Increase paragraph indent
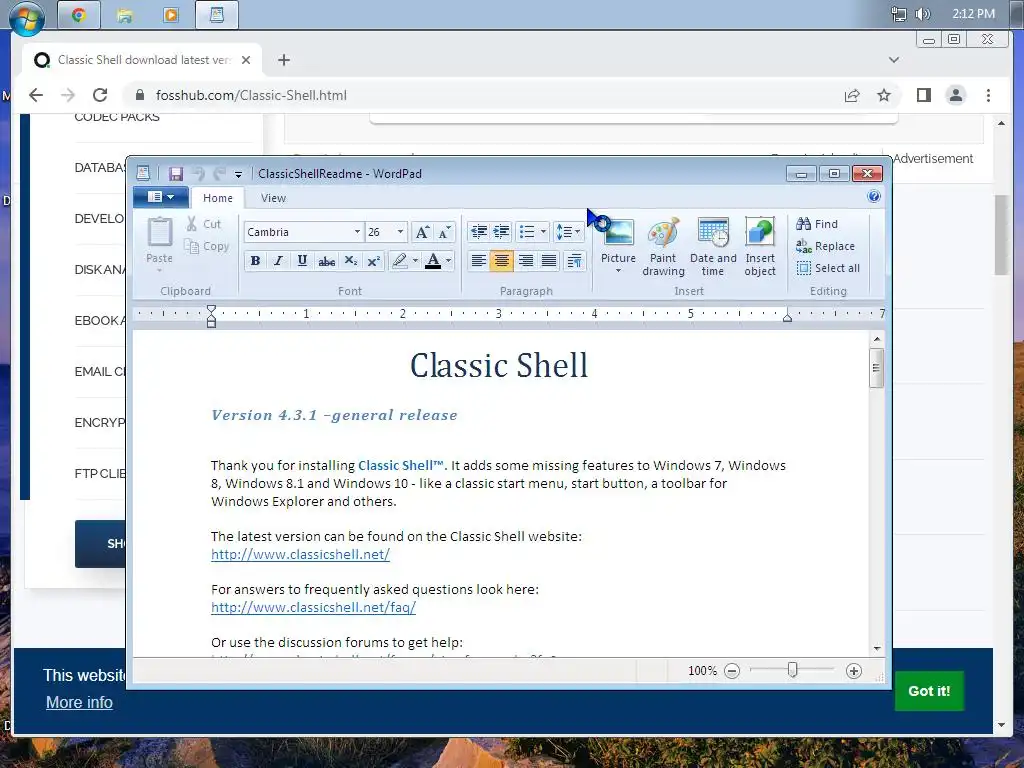This screenshot has height=768, width=1024. [501, 231]
